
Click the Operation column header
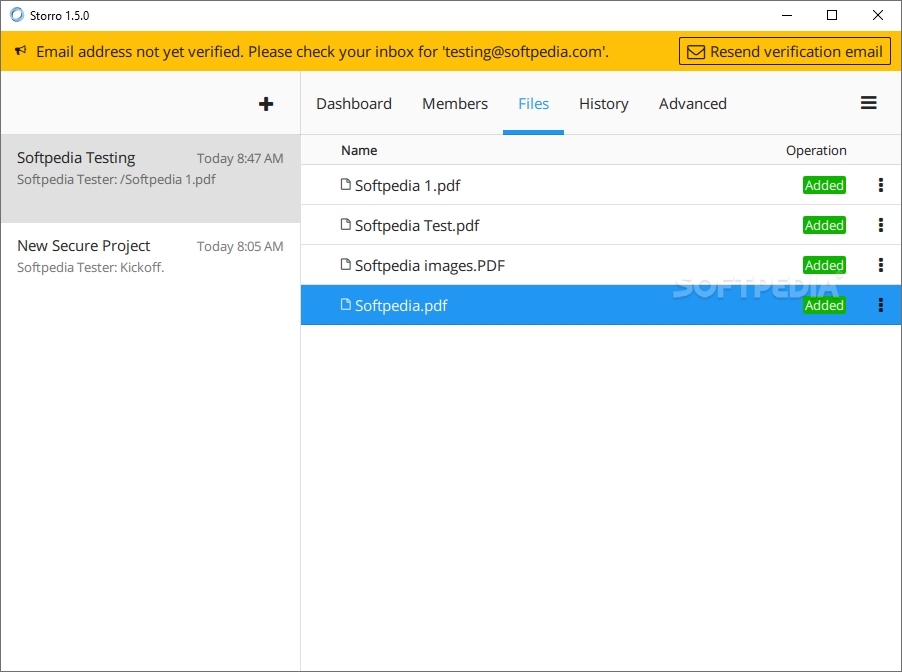point(816,151)
